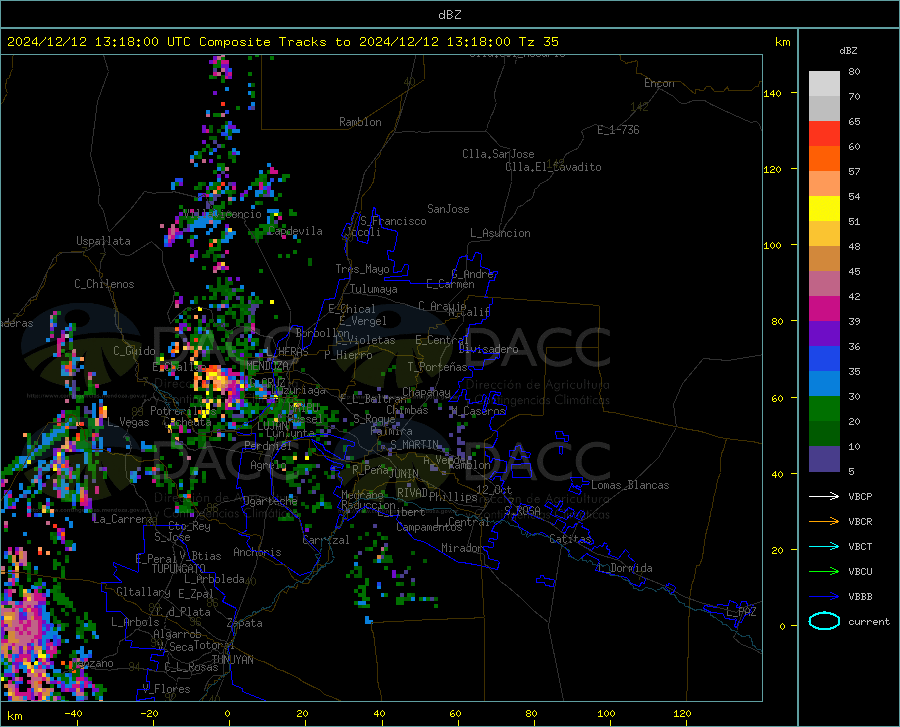
Task: Click the L_PAZ label at right edge
Action: click(741, 612)
